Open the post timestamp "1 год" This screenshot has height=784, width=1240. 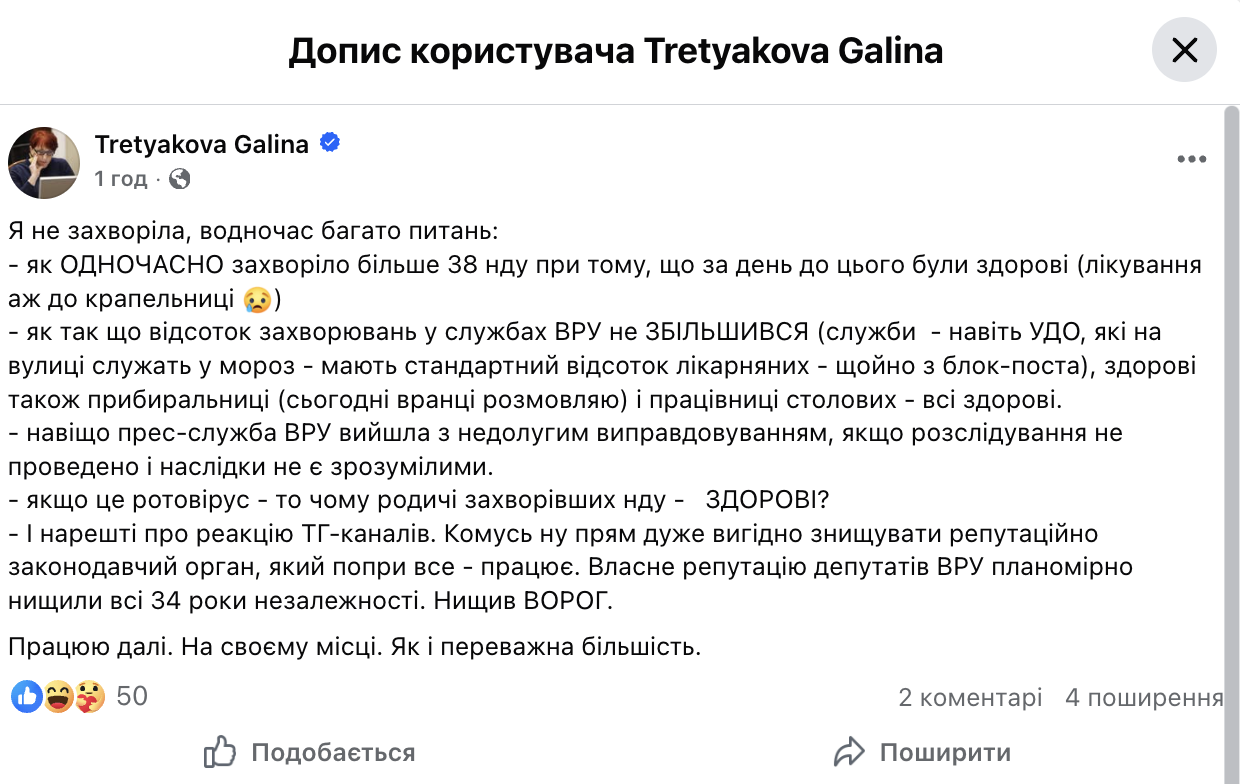tap(120, 179)
